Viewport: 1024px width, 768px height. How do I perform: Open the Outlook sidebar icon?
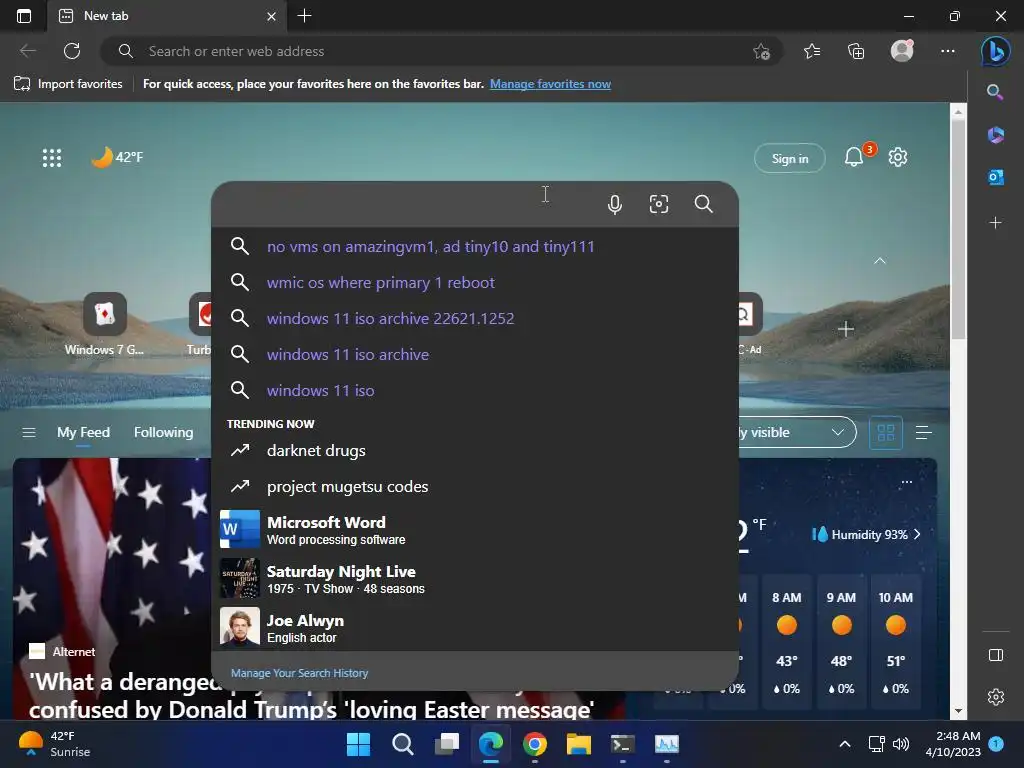(x=995, y=177)
